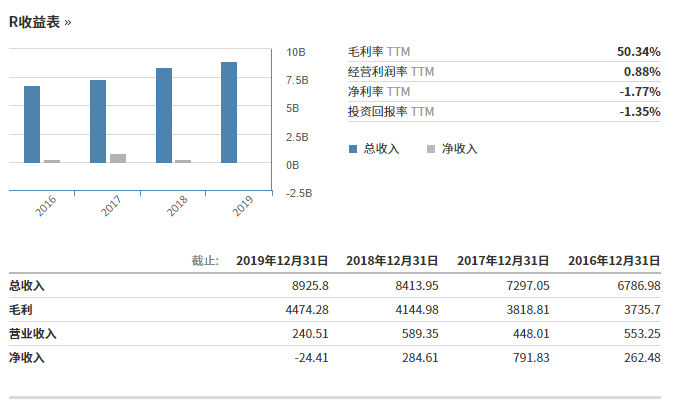674x405 pixels.
Task: Click the 2017 blue total revenue bar
Action: pyautogui.click(x=98, y=121)
